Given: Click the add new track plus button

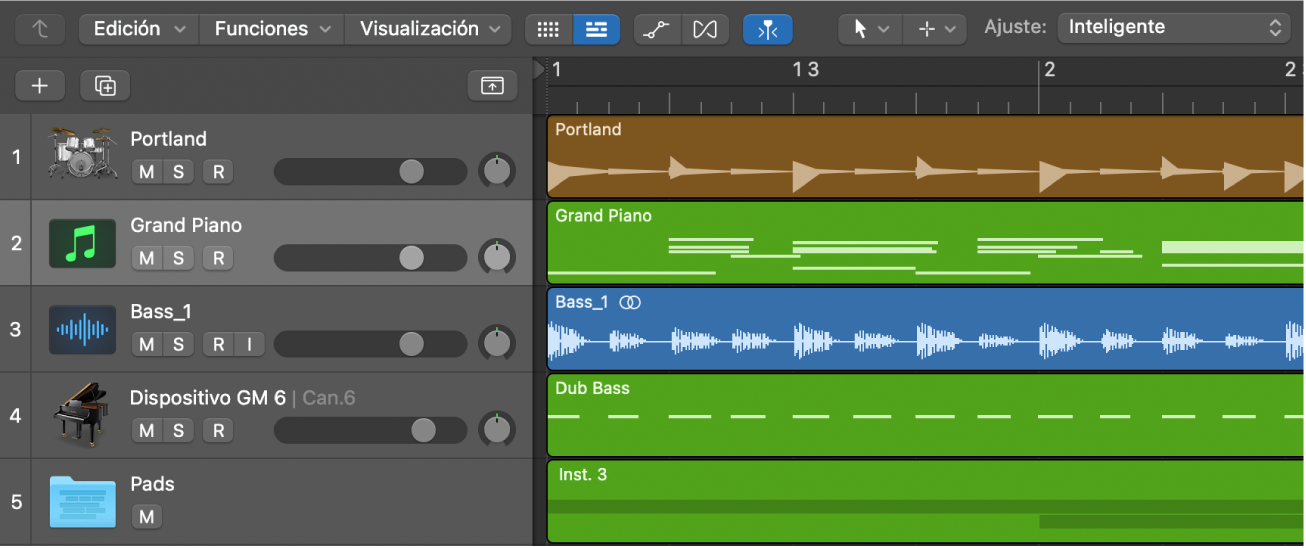Looking at the screenshot, I should [40, 86].
